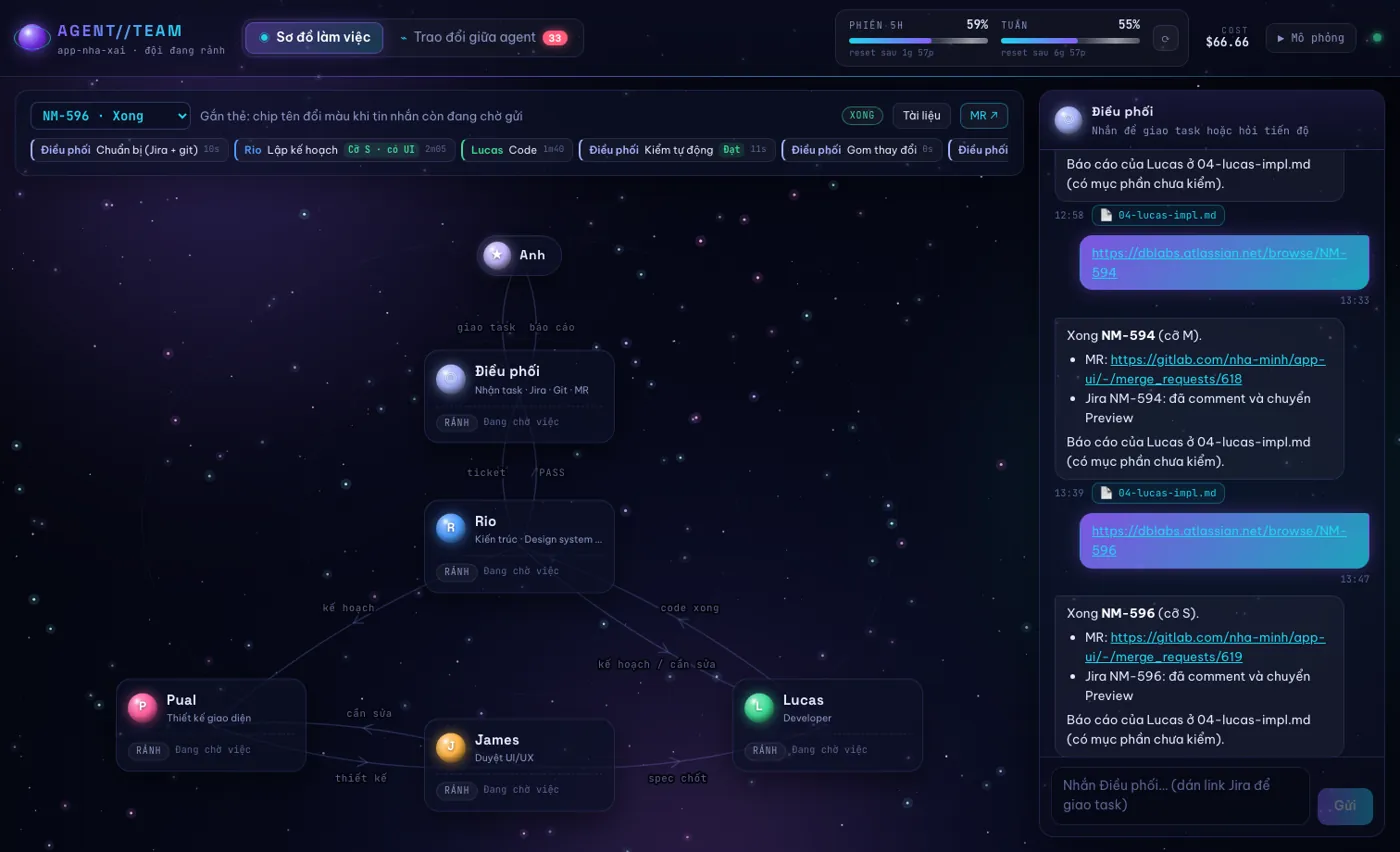Click James's orange J avatar

tap(451, 747)
